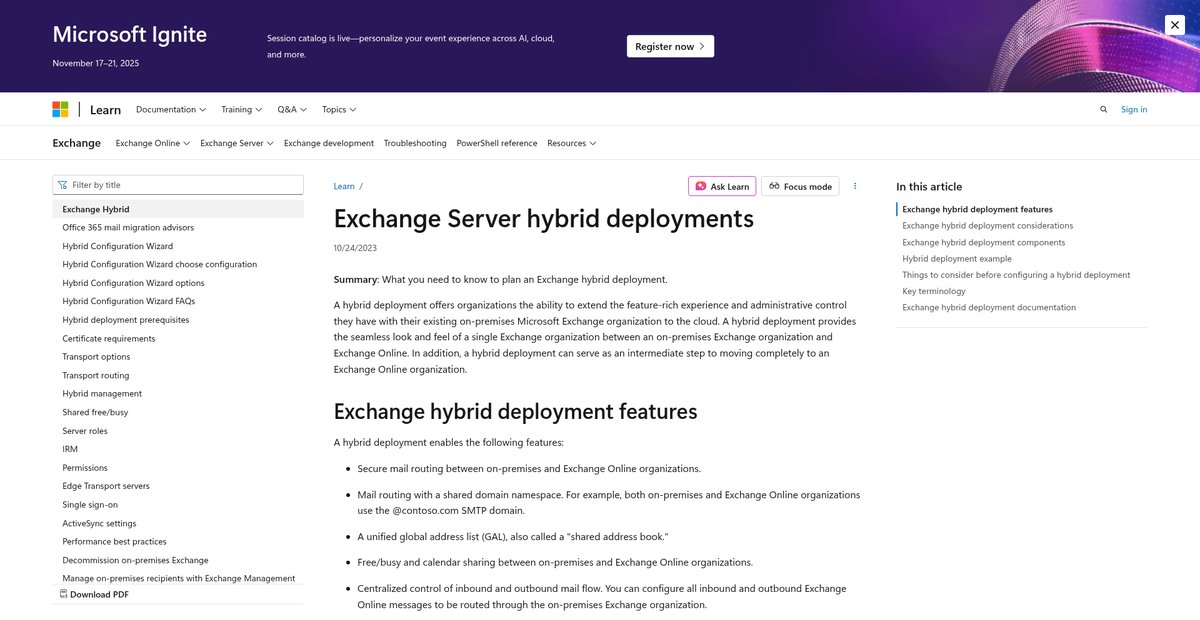
Task: Open Transport routing article
Action: pyautogui.click(x=95, y=375)
